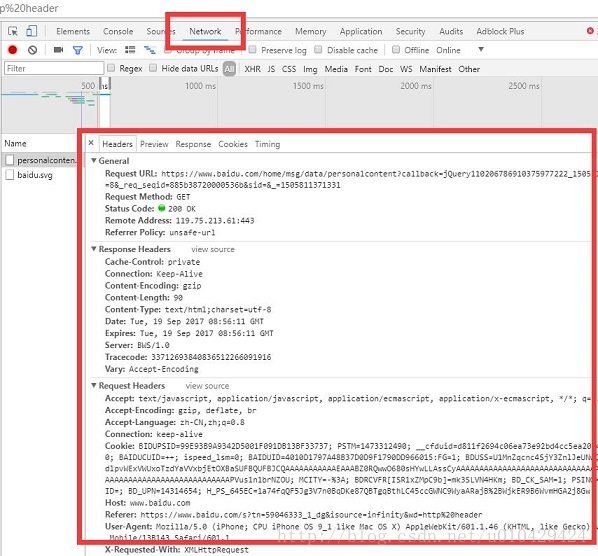The width and height of the screenshot is (598, 556).
Task: Open the network throttling dropdown arrow
Action: click(481, 49)
